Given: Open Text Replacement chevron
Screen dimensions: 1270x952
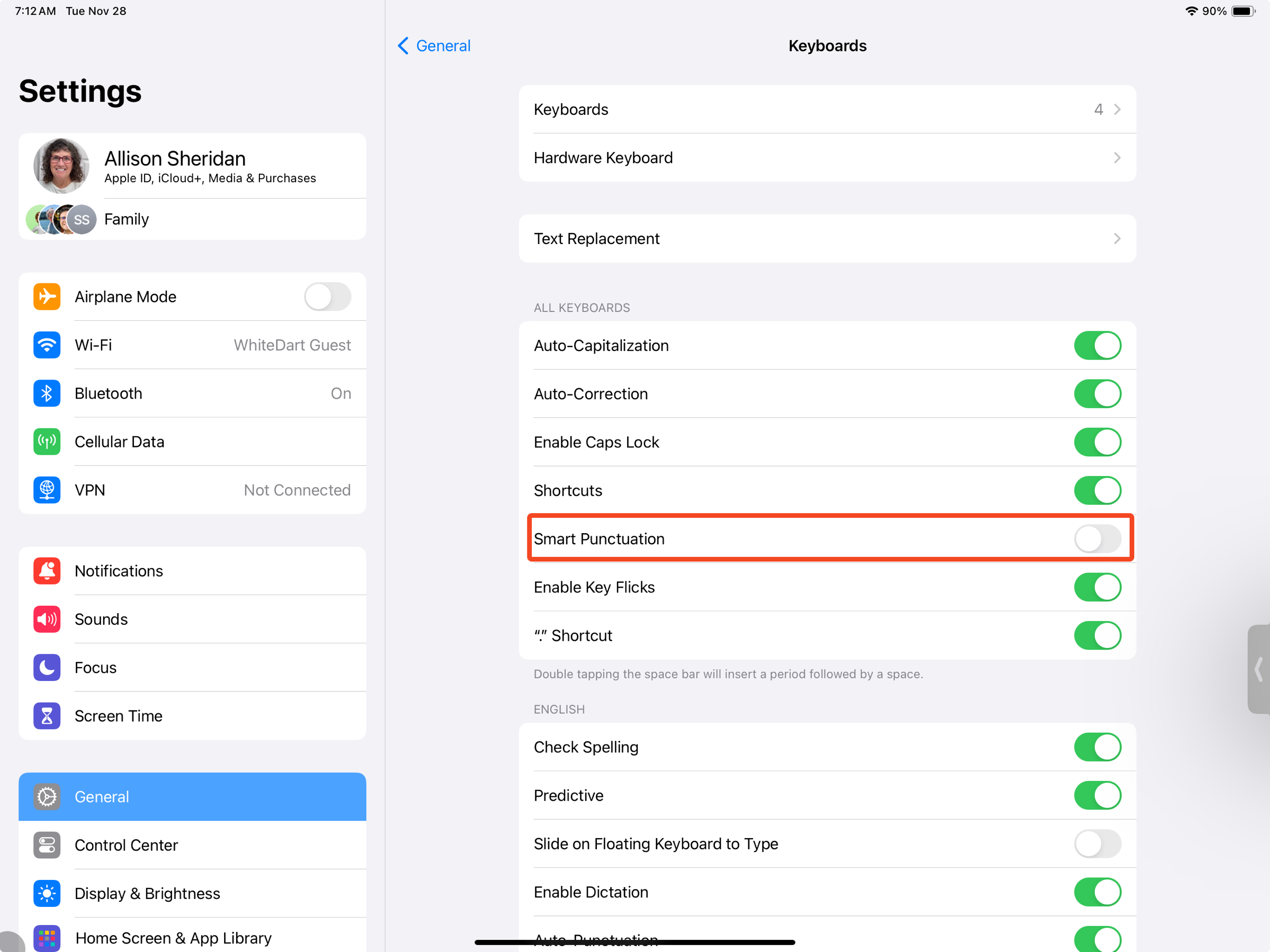Looking at the screenshot, I should 1116,238.
